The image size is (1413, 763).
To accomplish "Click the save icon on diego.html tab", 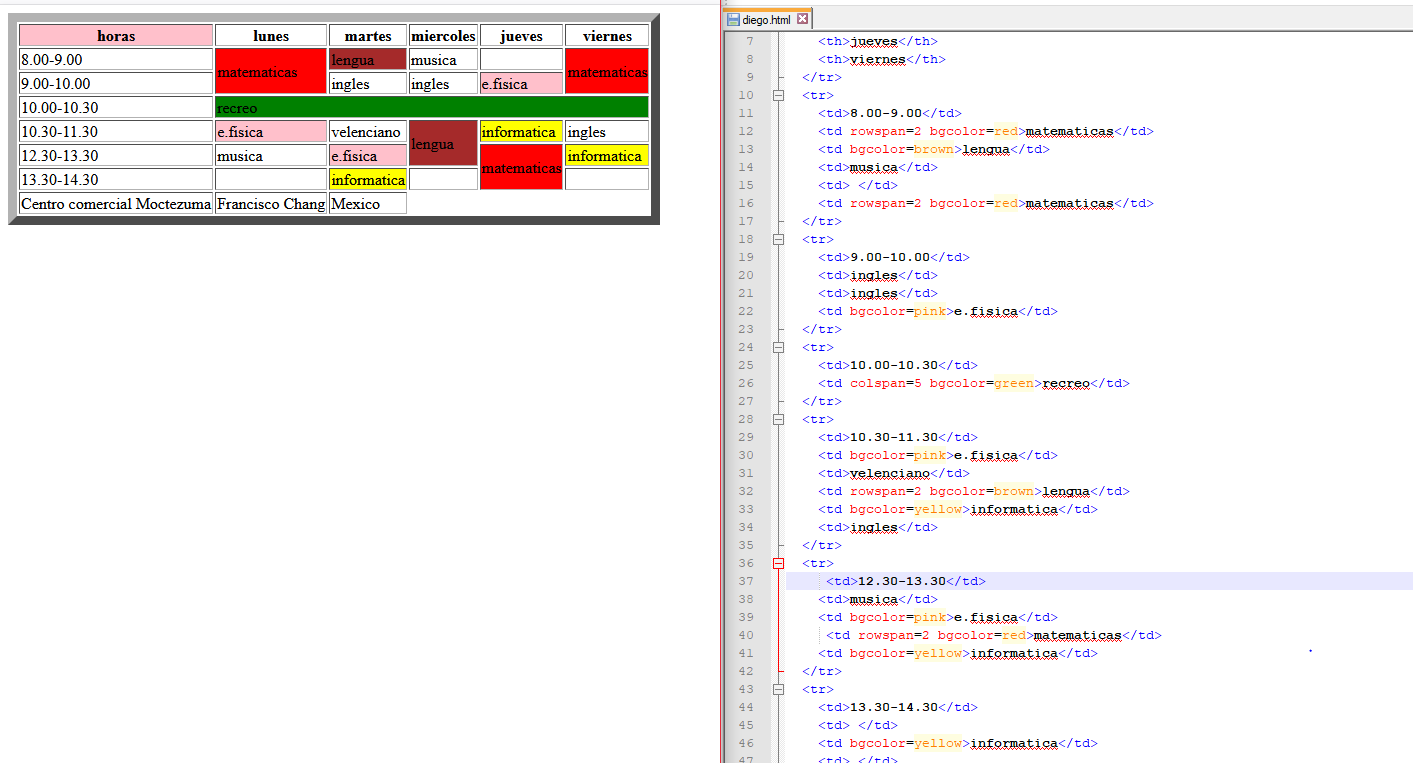I will (x=734, y=19).
